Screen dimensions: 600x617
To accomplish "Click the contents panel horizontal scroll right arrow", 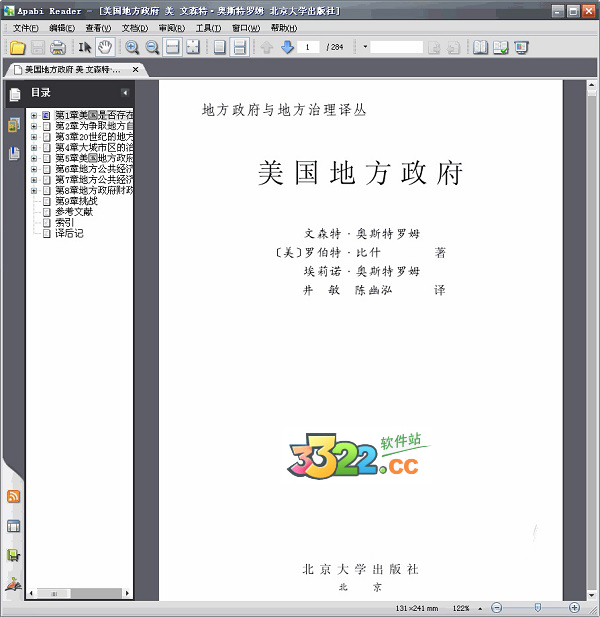I will click(x=127, y=593).
